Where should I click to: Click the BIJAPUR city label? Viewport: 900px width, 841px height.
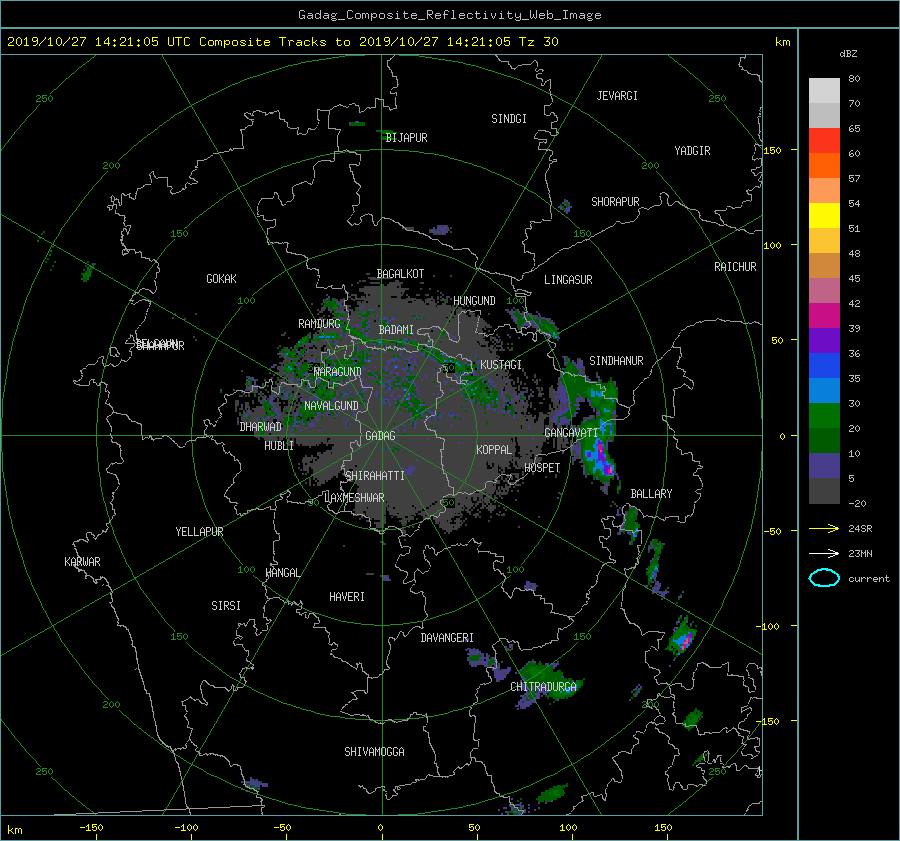(406, 138)
